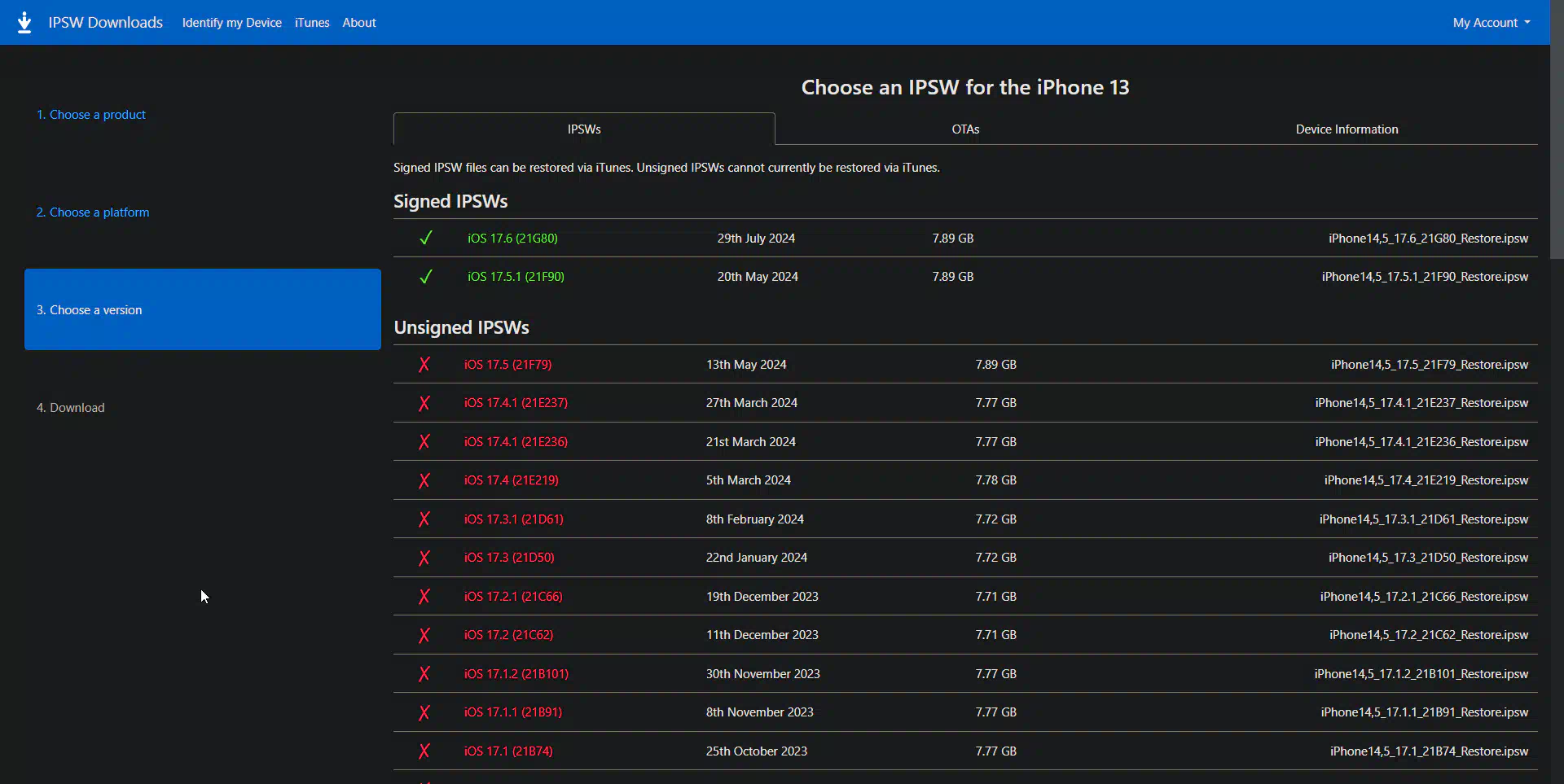The height and width of the screenshot is (784, 1564).
Task: Select iOS 17.3.1 (21D61) version link
Action: pos(513,519)
